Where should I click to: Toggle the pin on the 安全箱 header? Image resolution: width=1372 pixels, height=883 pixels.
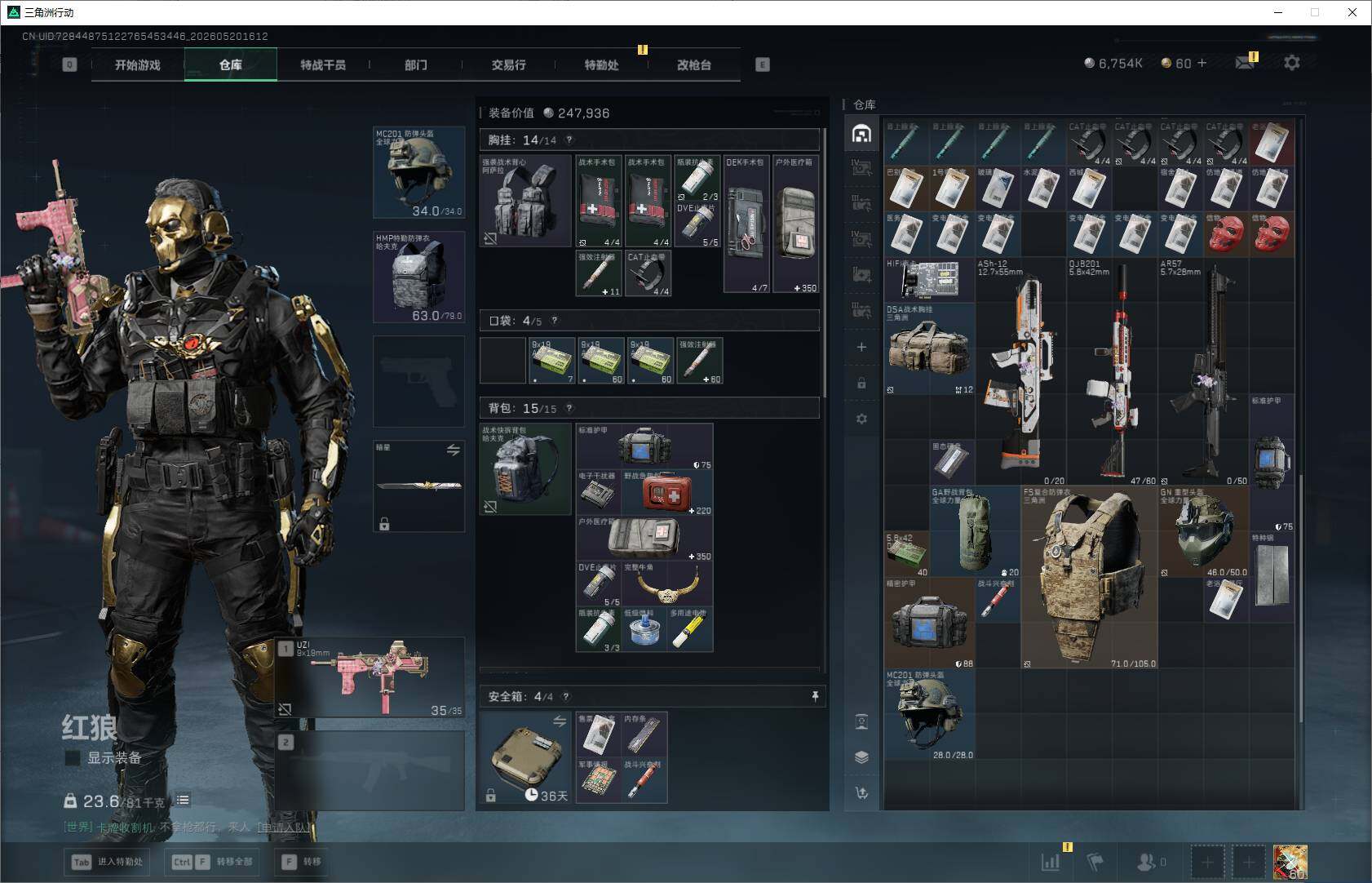point(814,696)
